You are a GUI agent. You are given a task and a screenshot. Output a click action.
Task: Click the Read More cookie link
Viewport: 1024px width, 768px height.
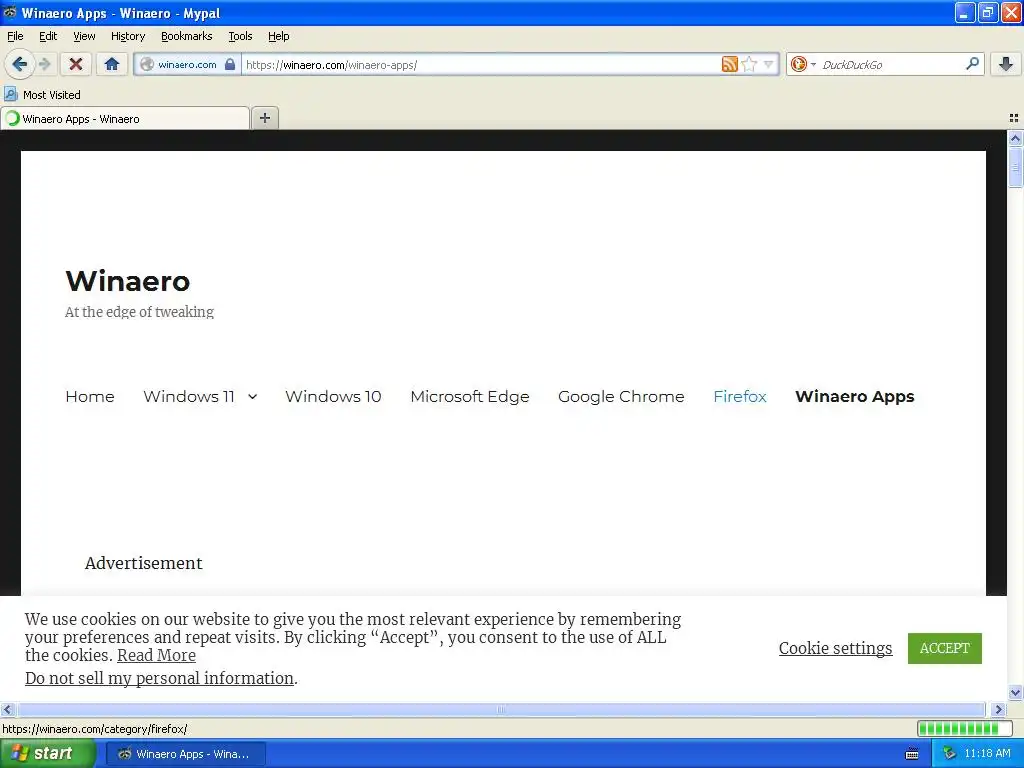click(x=156, y=655)
